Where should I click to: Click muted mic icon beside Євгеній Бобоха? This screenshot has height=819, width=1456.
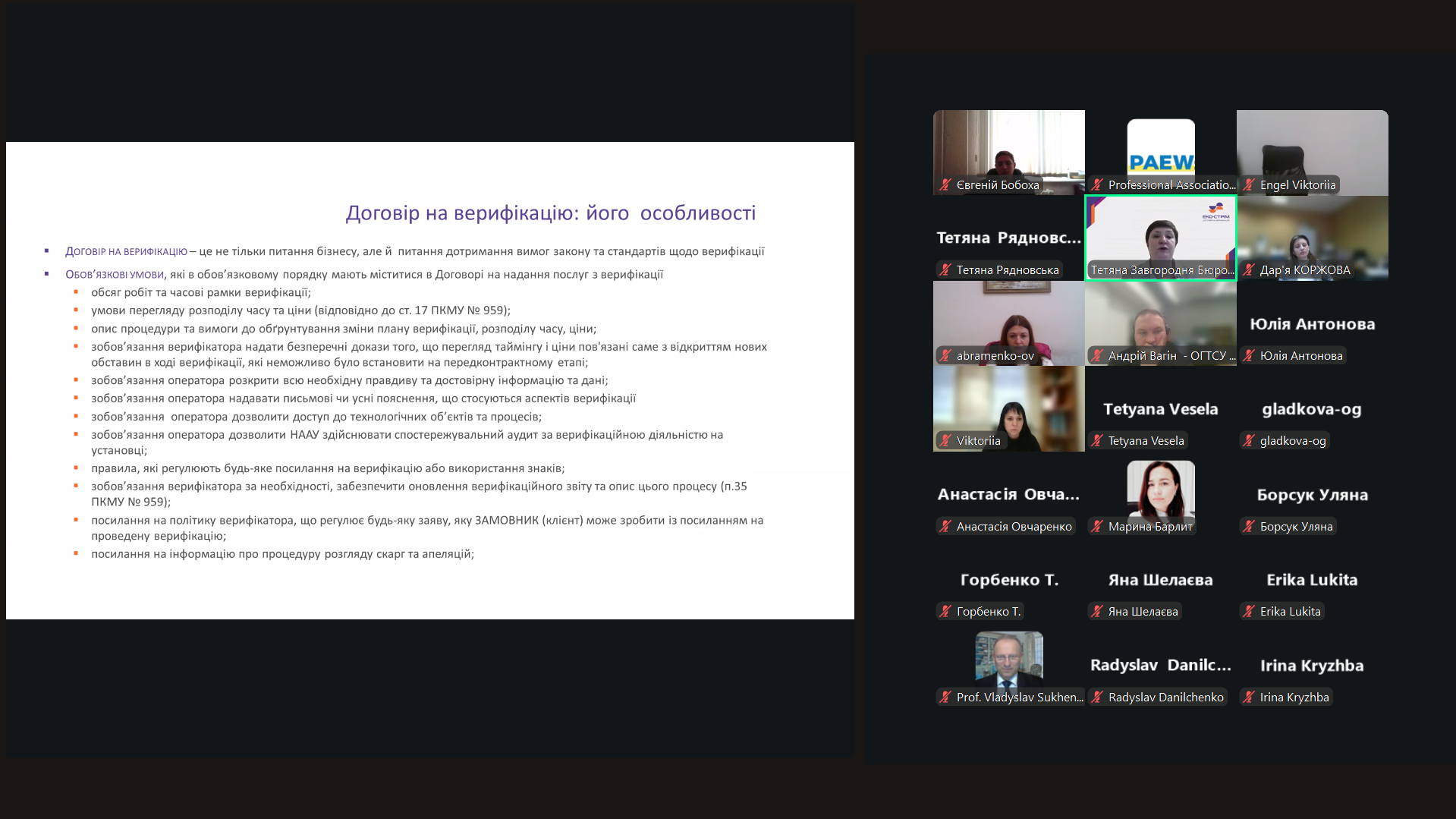(x=945, y=184)
